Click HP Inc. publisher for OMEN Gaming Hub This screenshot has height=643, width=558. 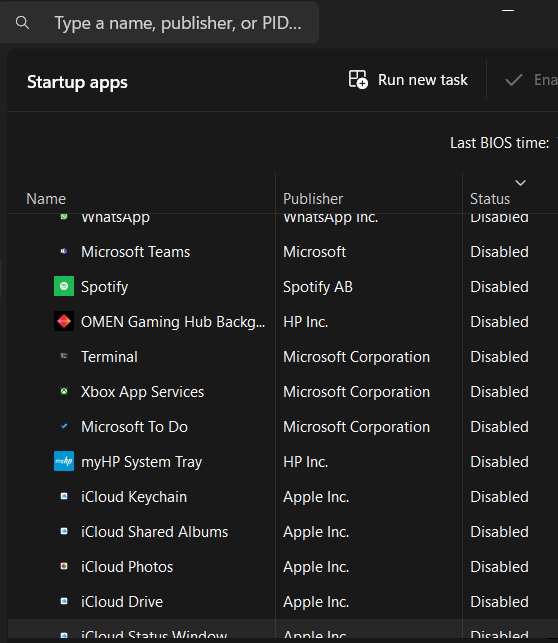pos(306,322)
